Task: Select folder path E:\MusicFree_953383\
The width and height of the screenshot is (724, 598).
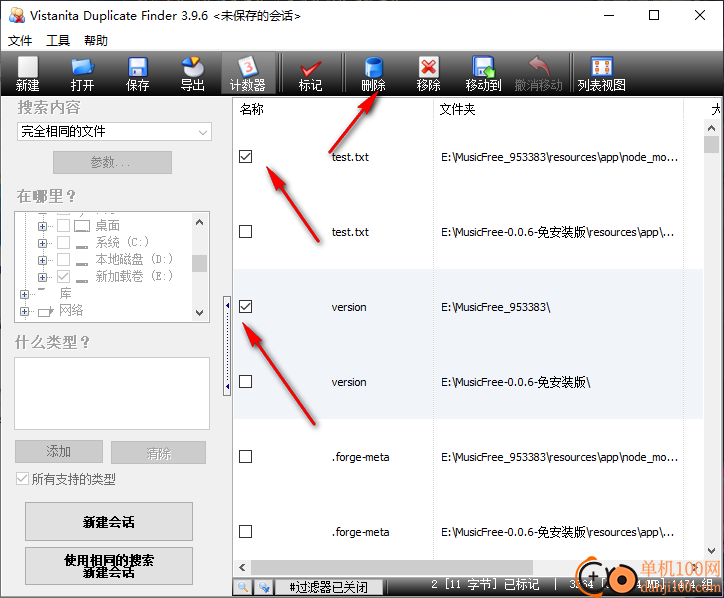Action: pyautogui.click(x=495, y=307)
